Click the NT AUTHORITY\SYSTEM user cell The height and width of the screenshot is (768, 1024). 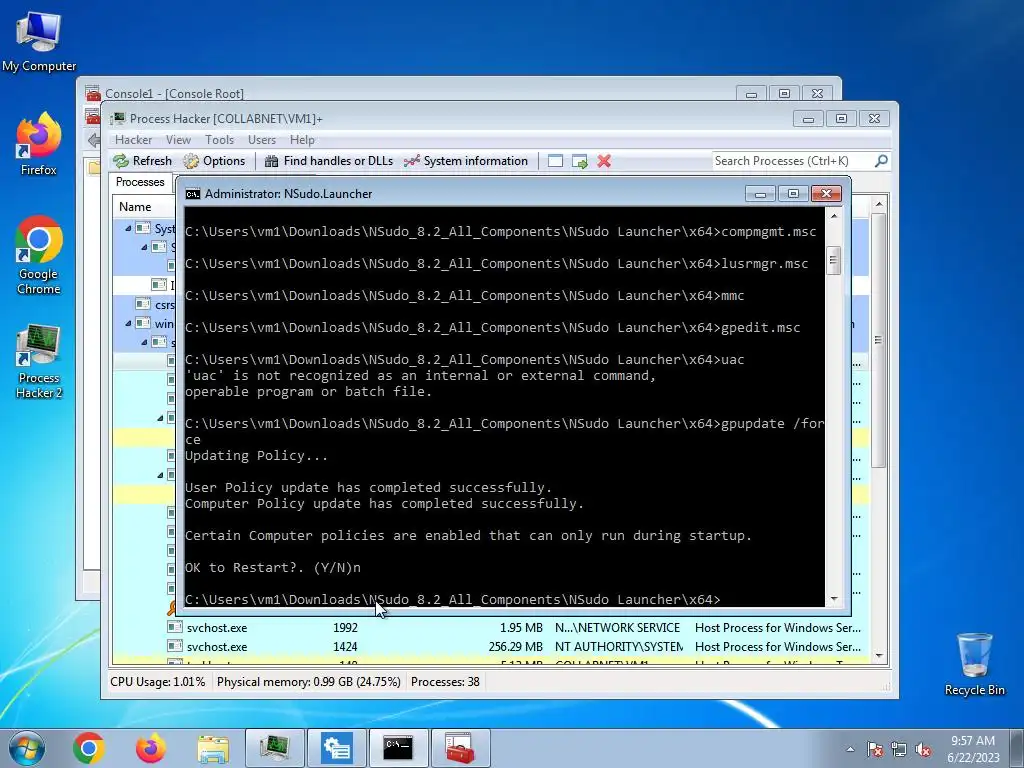pos(619,647)
